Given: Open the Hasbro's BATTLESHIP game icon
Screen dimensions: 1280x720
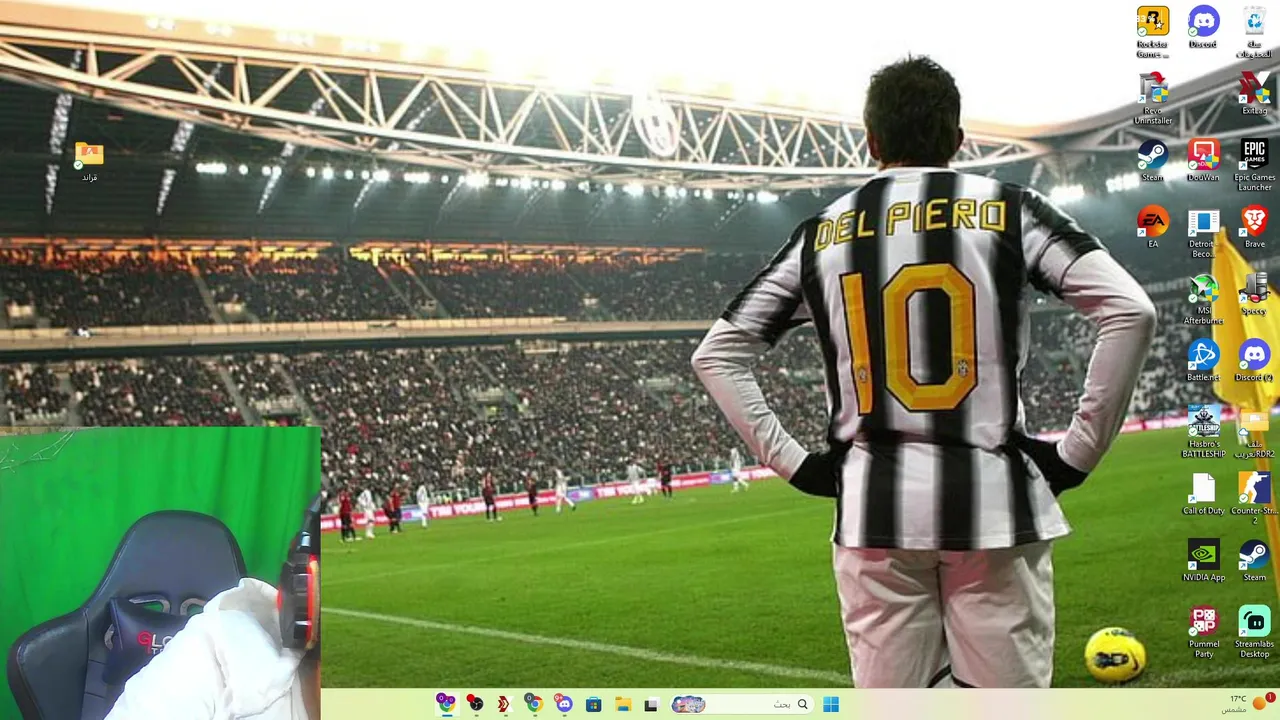Looking at the screenshot, I should (x=1203, y=432).
